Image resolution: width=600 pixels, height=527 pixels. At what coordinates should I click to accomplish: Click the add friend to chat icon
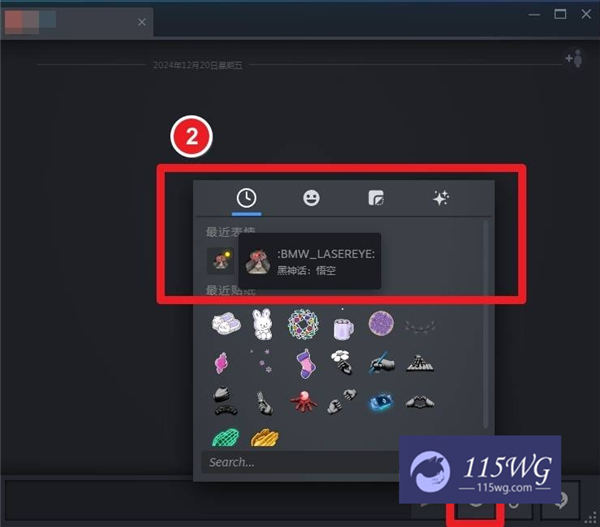pyautogui.click(x=573, y=59)
